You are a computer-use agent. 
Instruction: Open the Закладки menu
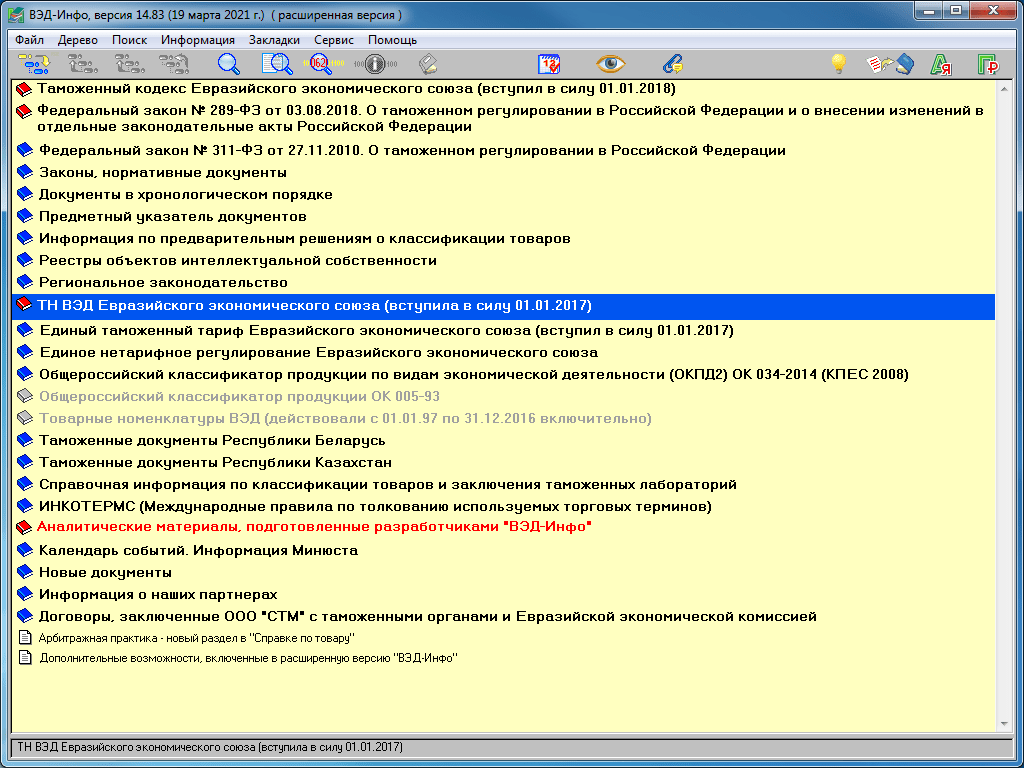tap(275, 40)
